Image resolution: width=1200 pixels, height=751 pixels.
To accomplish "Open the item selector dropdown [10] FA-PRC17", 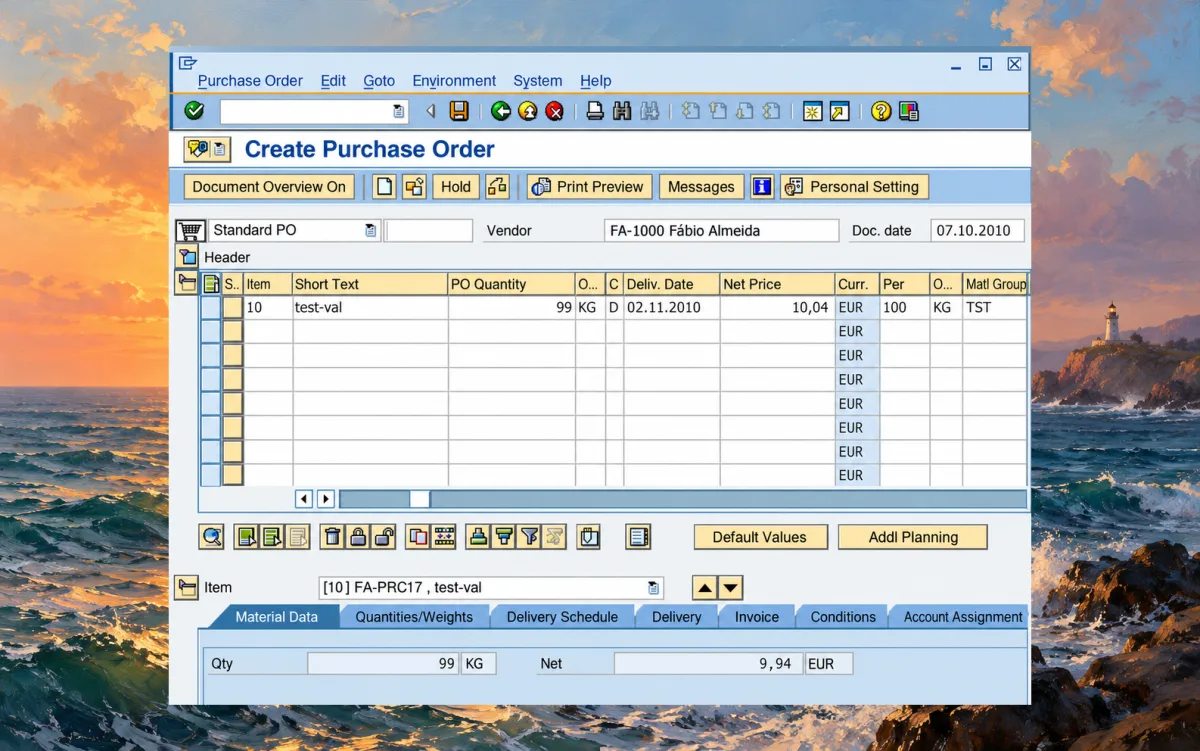I will coord(653,588).
